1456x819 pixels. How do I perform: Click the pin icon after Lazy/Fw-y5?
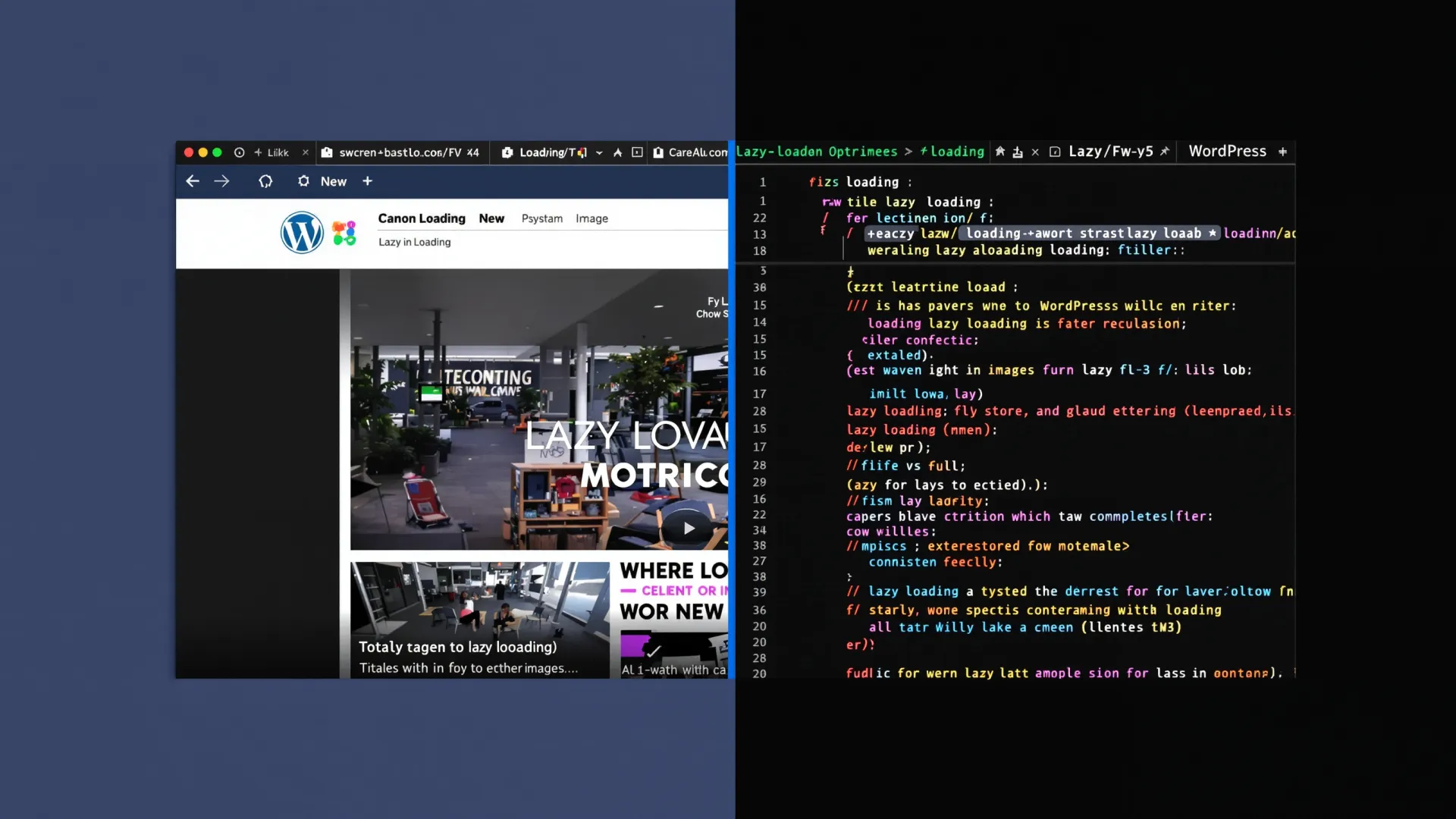click(x=1165, y=152)
